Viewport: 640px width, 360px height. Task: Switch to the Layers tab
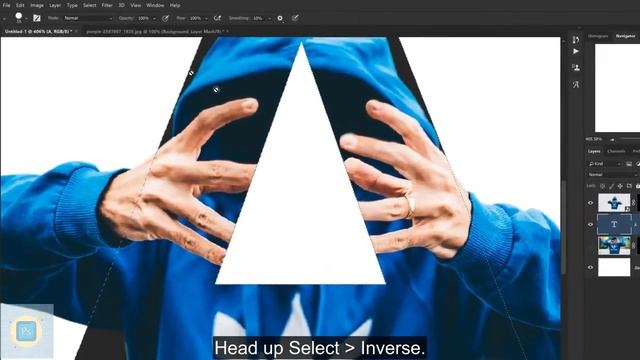pyautogui.click(x=594, y=151)
